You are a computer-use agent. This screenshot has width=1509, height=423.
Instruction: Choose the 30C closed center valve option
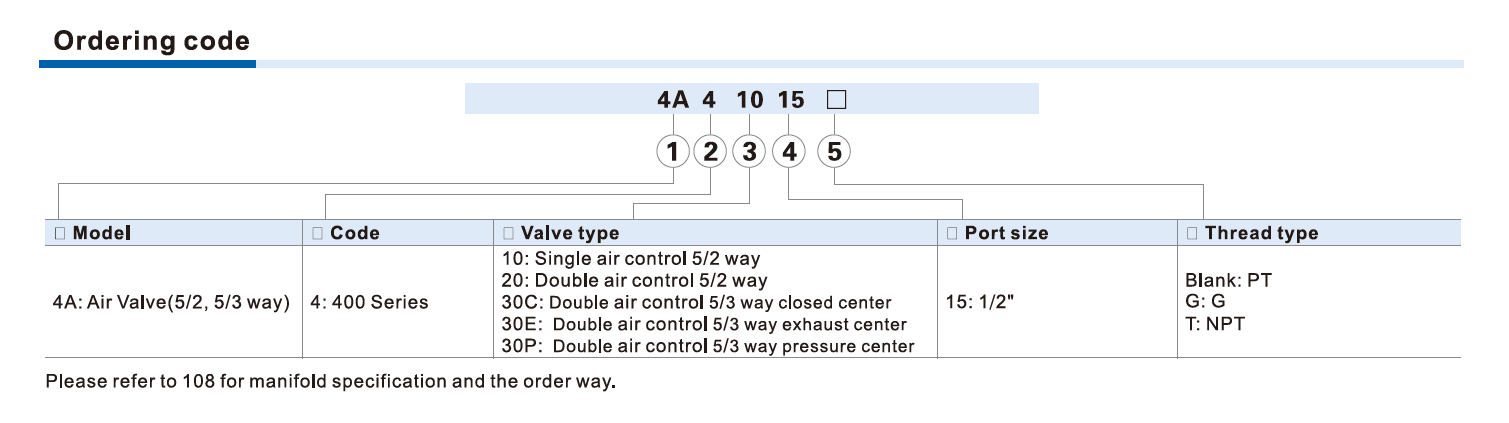pyautogui.click(x=697, y=302)
